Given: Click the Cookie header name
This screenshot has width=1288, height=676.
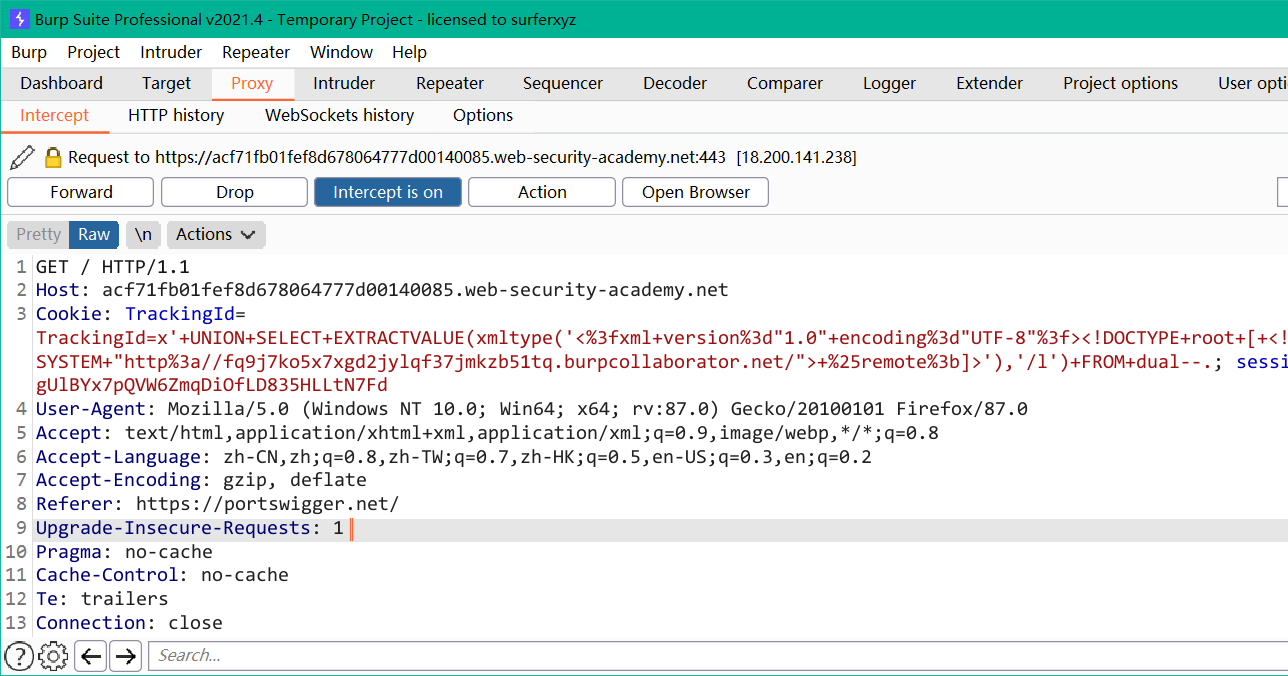Looking at the screenshot, I should point(73,314).
